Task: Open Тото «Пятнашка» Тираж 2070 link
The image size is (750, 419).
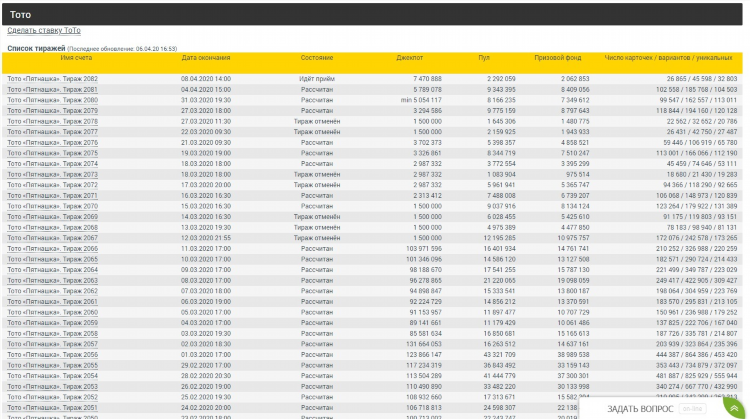Action: click(x=53, y=206)
